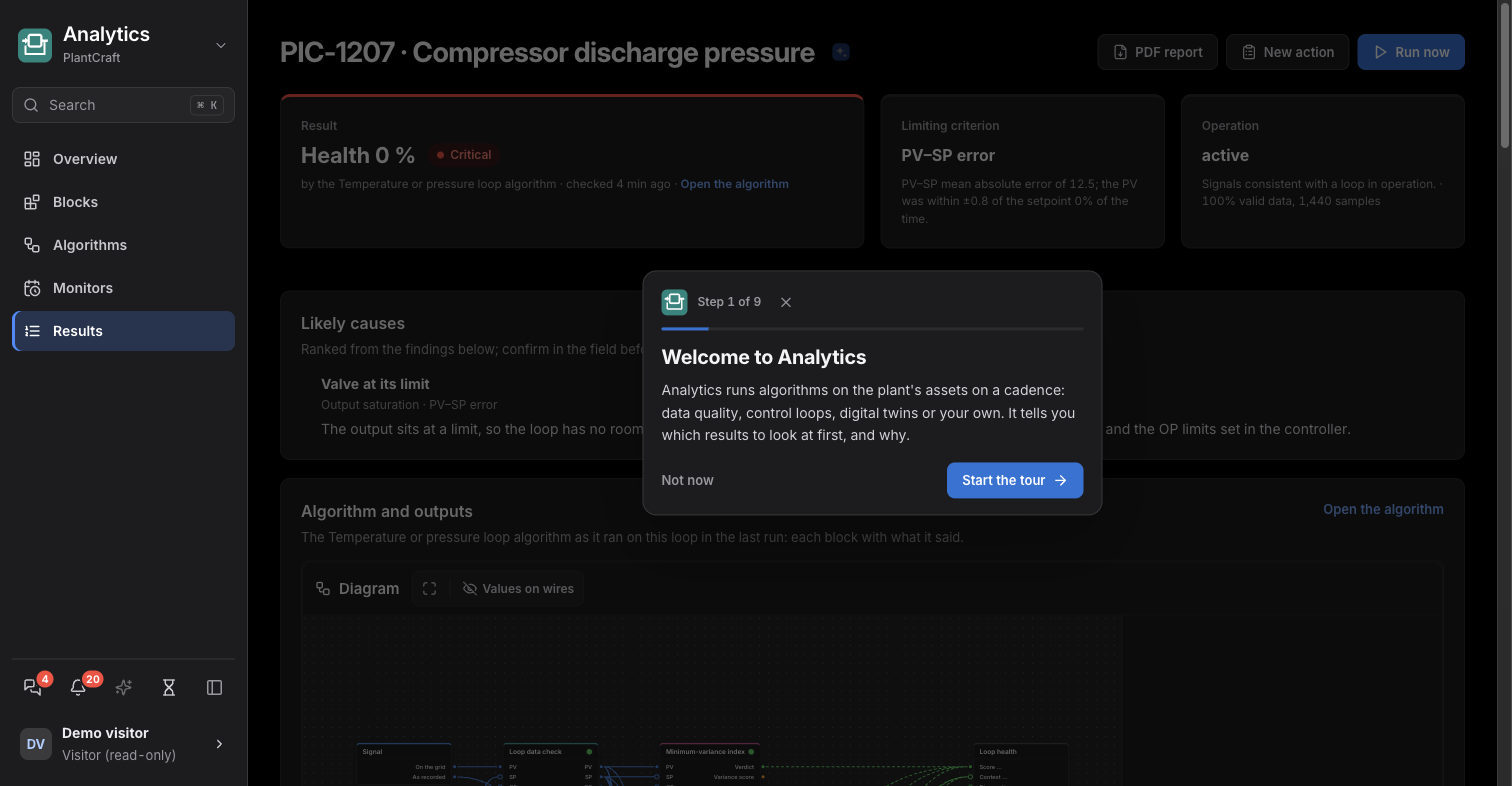Viewport: 1512px width, 786px height.
Task: Expand the Analytics workspace switcher chevron
Action: [221, 45]
